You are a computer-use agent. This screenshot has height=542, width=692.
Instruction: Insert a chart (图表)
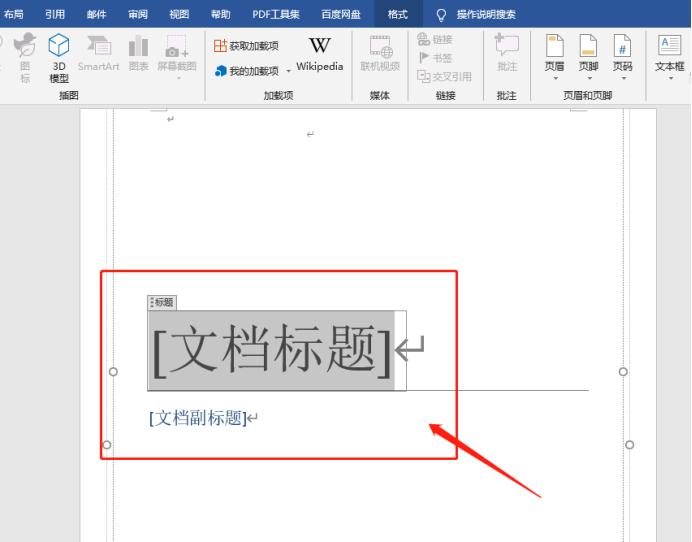click(139, 53)
